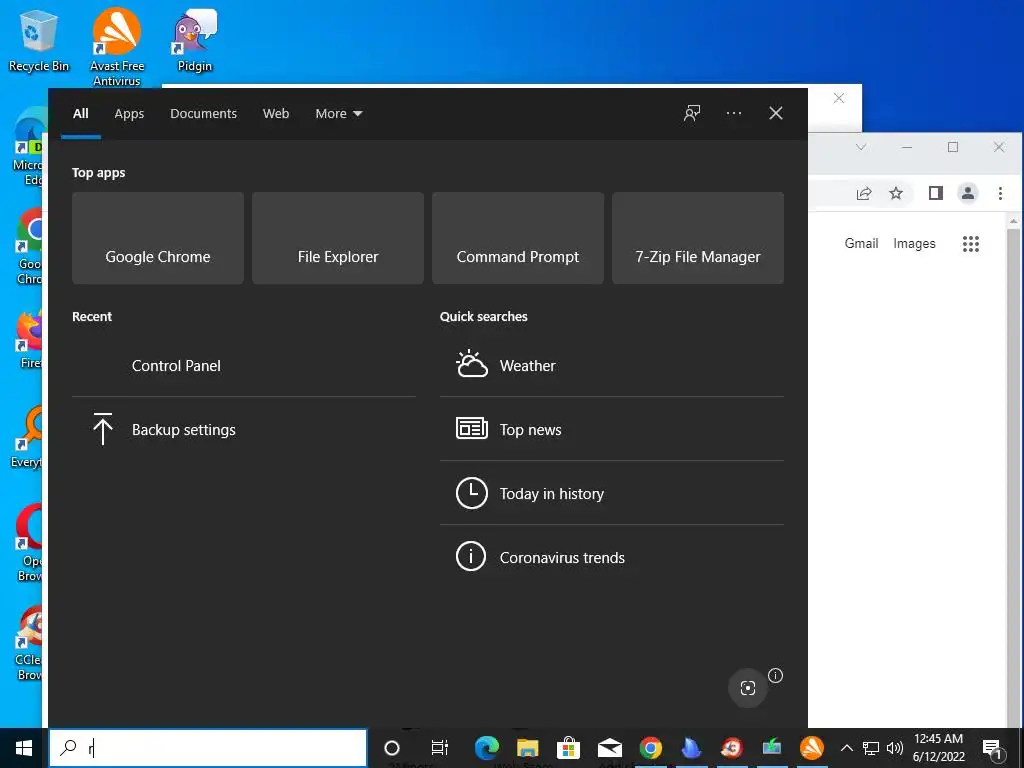Open File Explorer from the taskbar

point(528,748)
